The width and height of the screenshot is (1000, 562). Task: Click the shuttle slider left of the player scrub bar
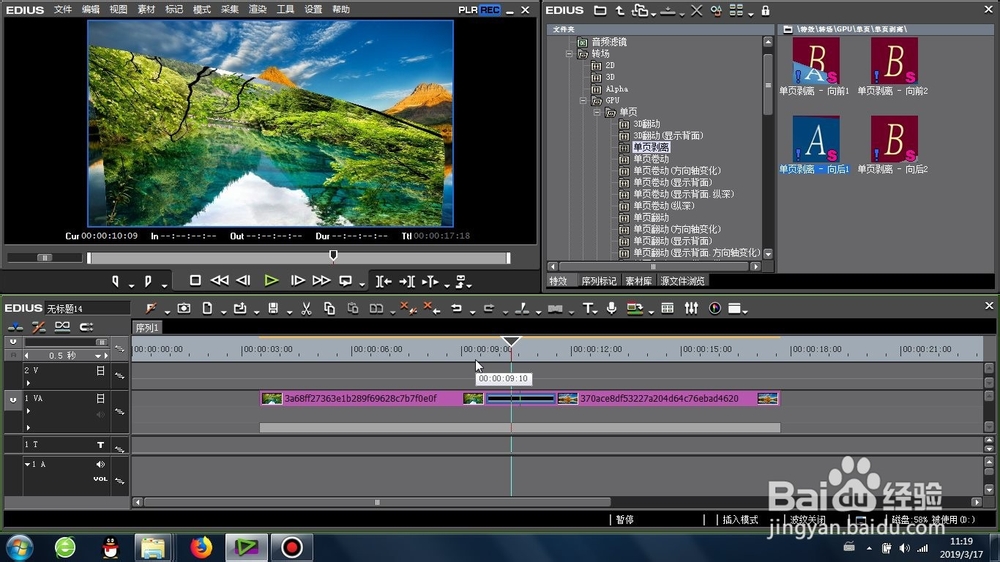pyautogui.click(x=44, y=258)
